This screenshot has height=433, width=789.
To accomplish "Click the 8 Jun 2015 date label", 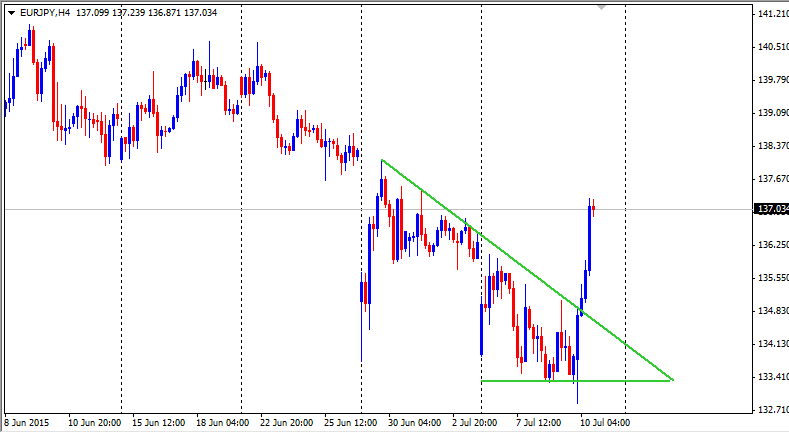I will pyautogui.click(x=27, y=422).
